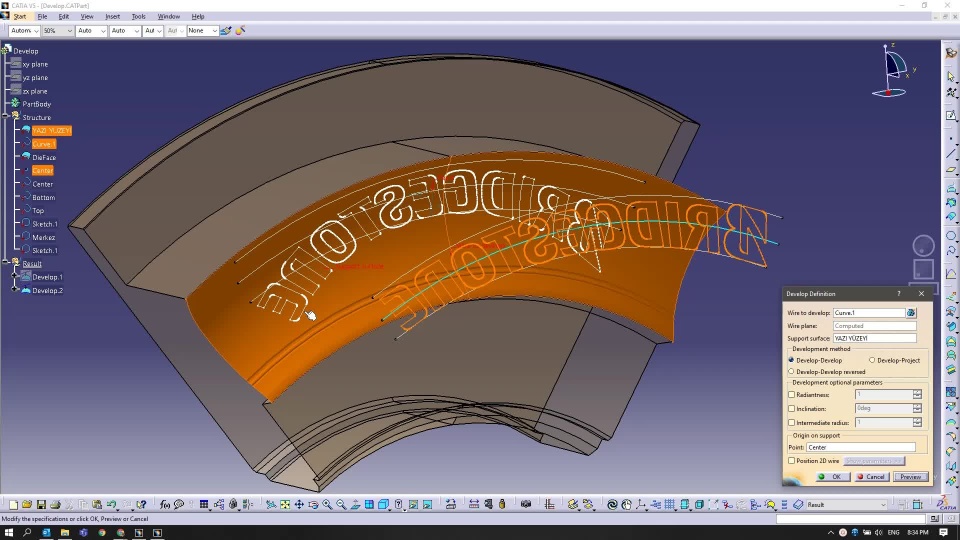
Task: Adjust the Radiantness value spinner
Action: [917, 395]
